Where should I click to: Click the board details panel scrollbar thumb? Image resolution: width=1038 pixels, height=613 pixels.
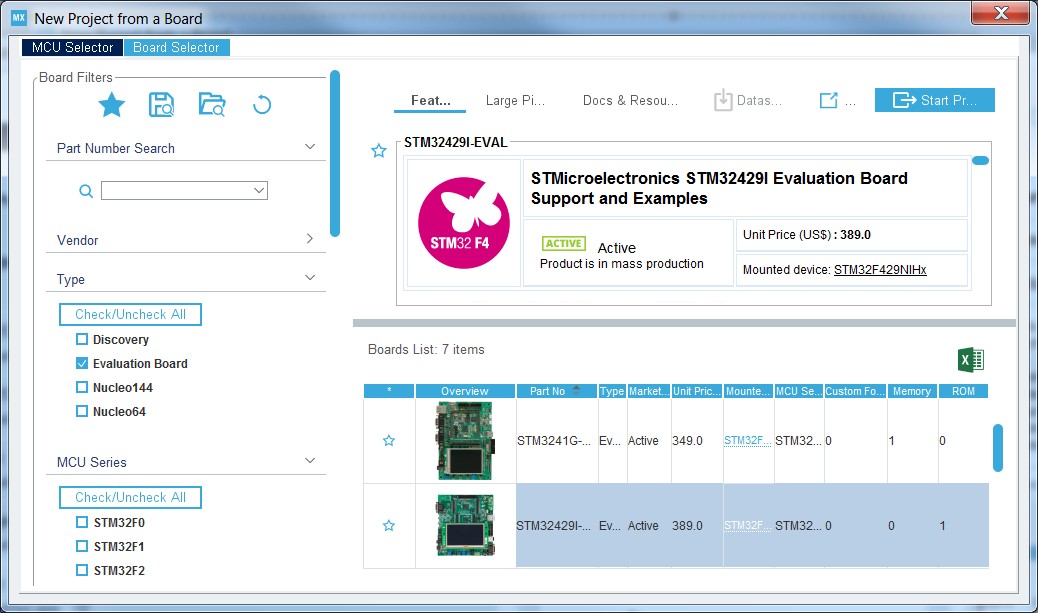click(980, 160)
